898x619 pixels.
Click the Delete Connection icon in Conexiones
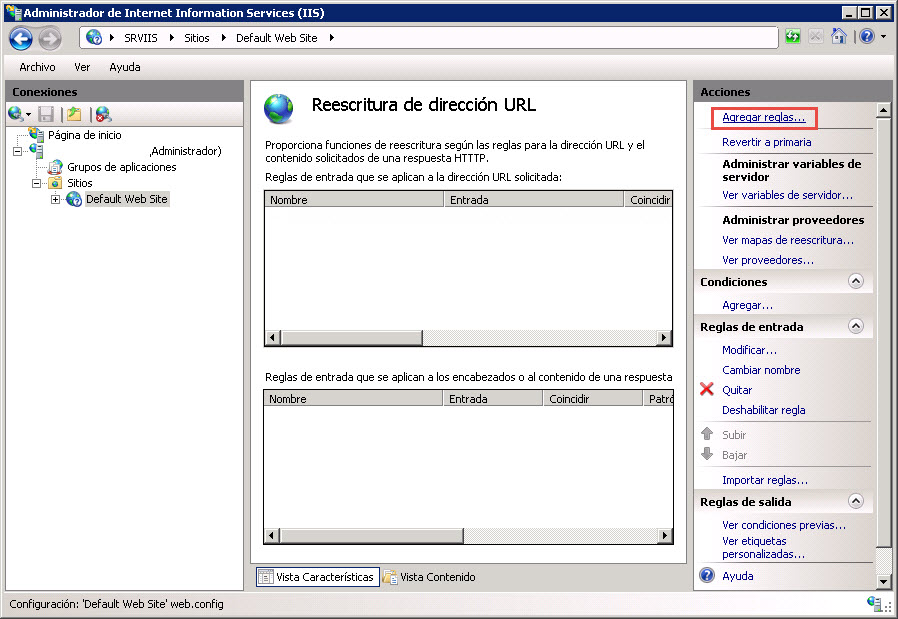(104, 114)
